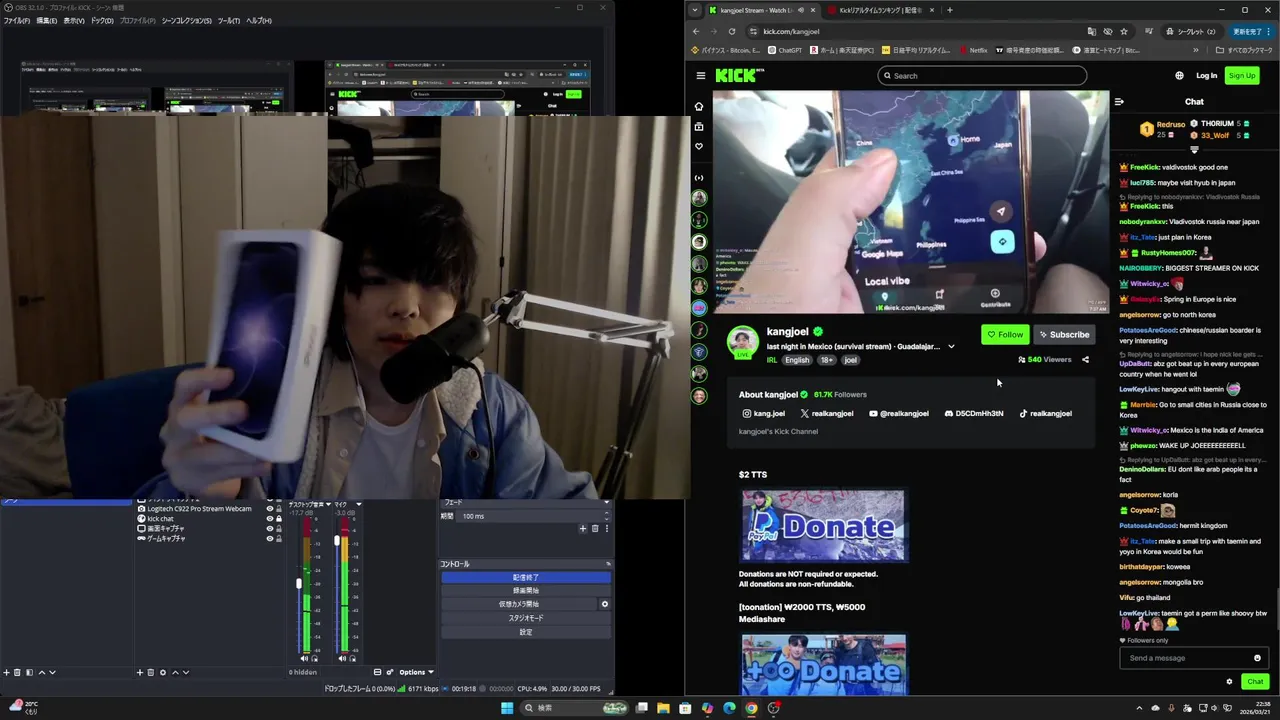Toggle lock on ゲームキャプチャ source

279,538
